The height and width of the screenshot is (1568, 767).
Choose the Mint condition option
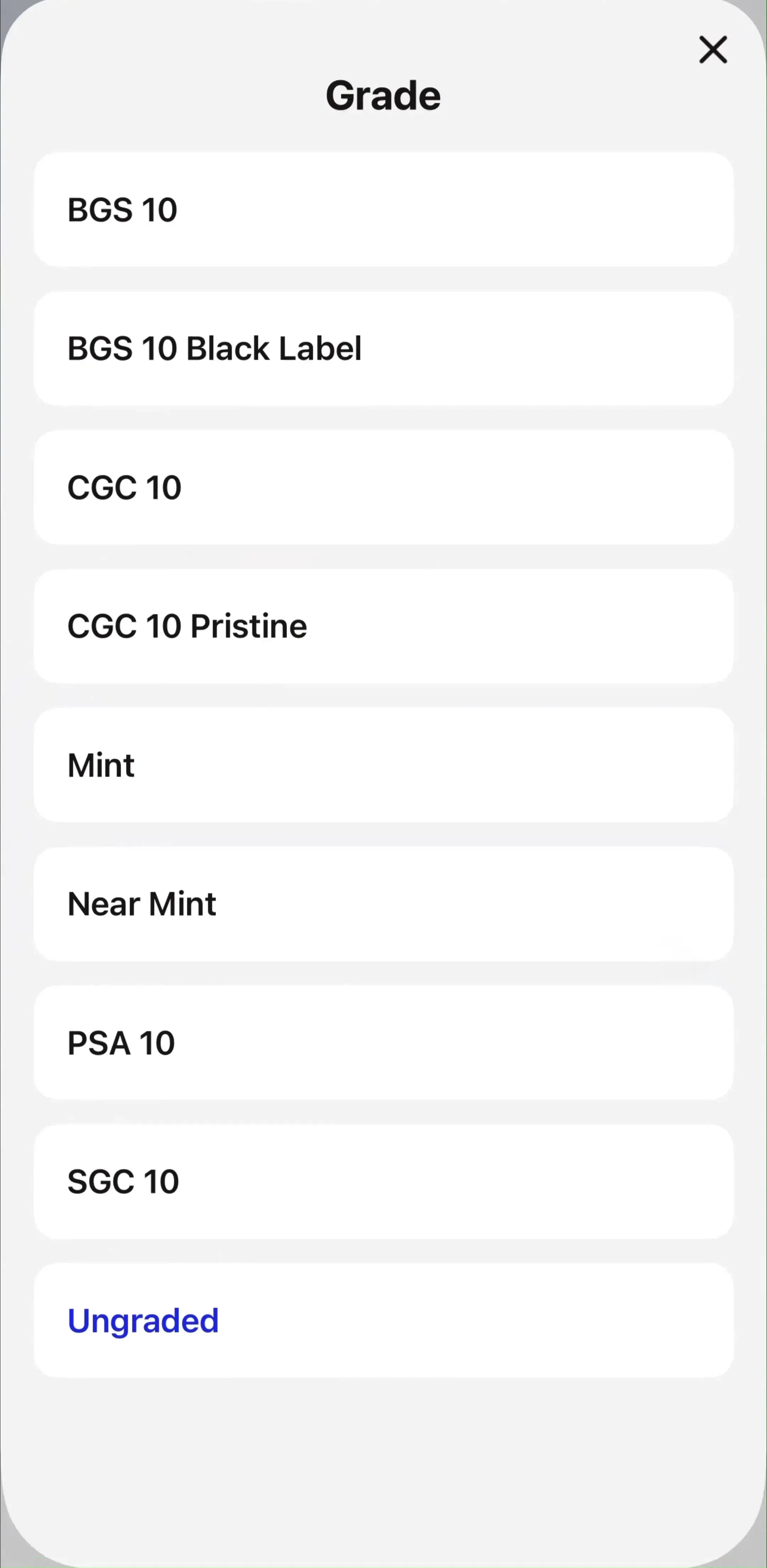(x=383, y=765)
